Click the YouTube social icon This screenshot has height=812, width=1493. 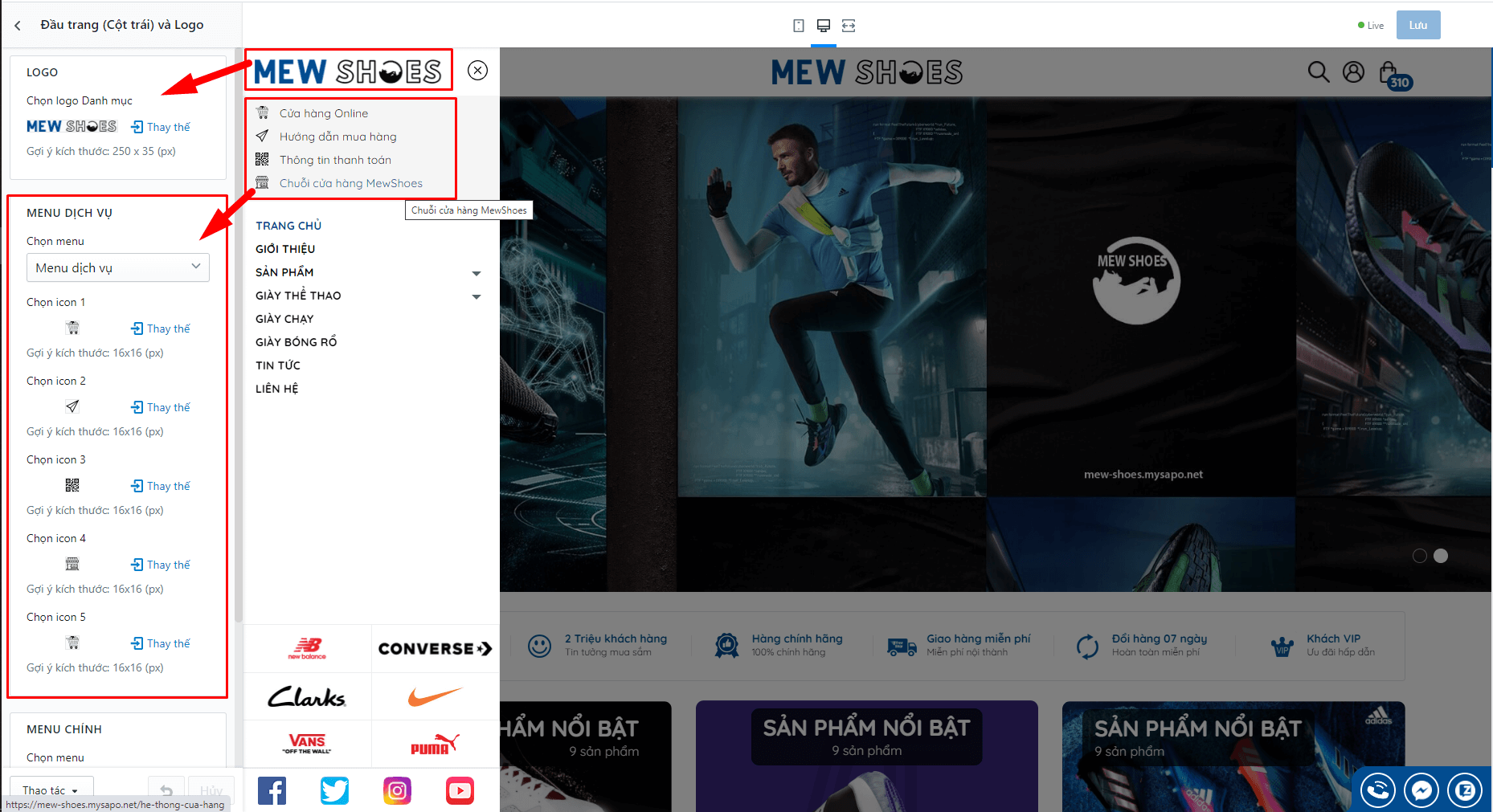point(460,790)
